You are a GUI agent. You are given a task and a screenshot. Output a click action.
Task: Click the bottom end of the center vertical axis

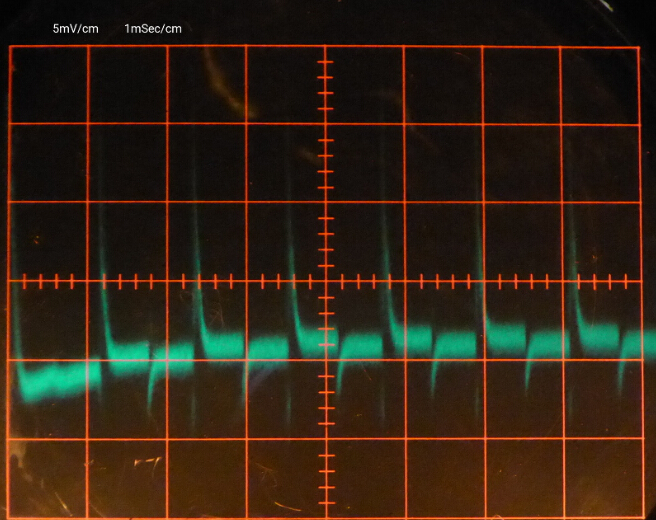pos(325,516)
